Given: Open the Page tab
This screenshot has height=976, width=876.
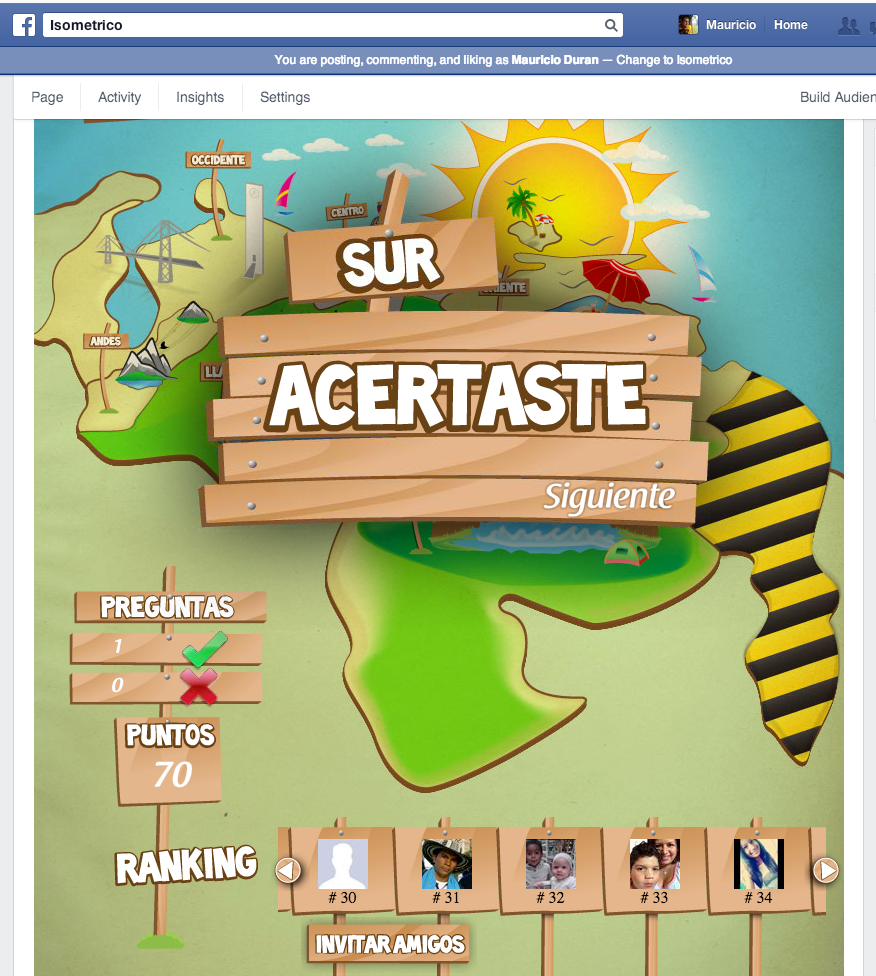Looking at the screenshot, I should (x=47, y=97).
